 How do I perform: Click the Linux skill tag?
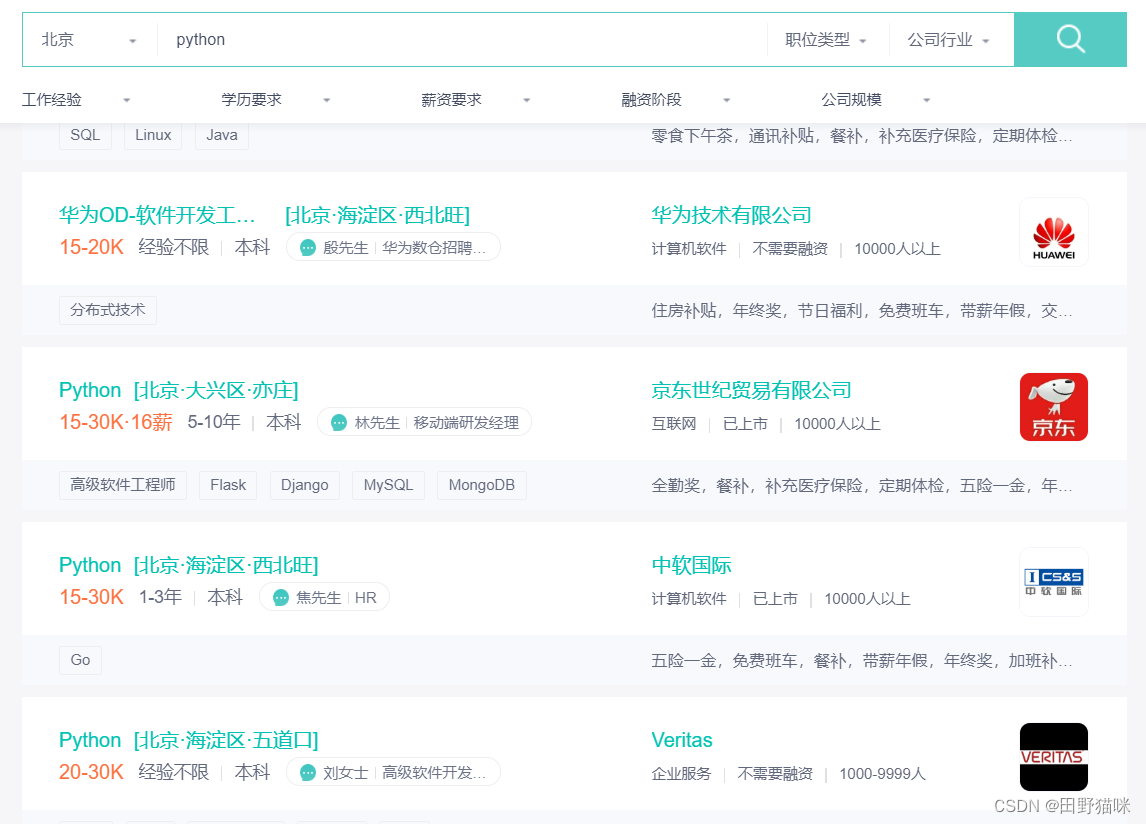153,135
